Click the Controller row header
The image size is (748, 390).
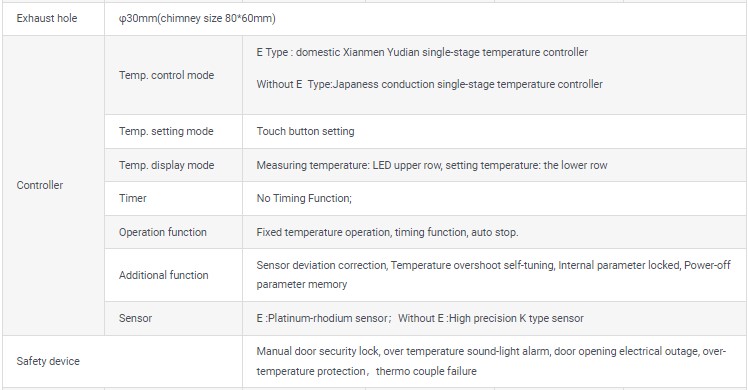(x=40, y=185)
